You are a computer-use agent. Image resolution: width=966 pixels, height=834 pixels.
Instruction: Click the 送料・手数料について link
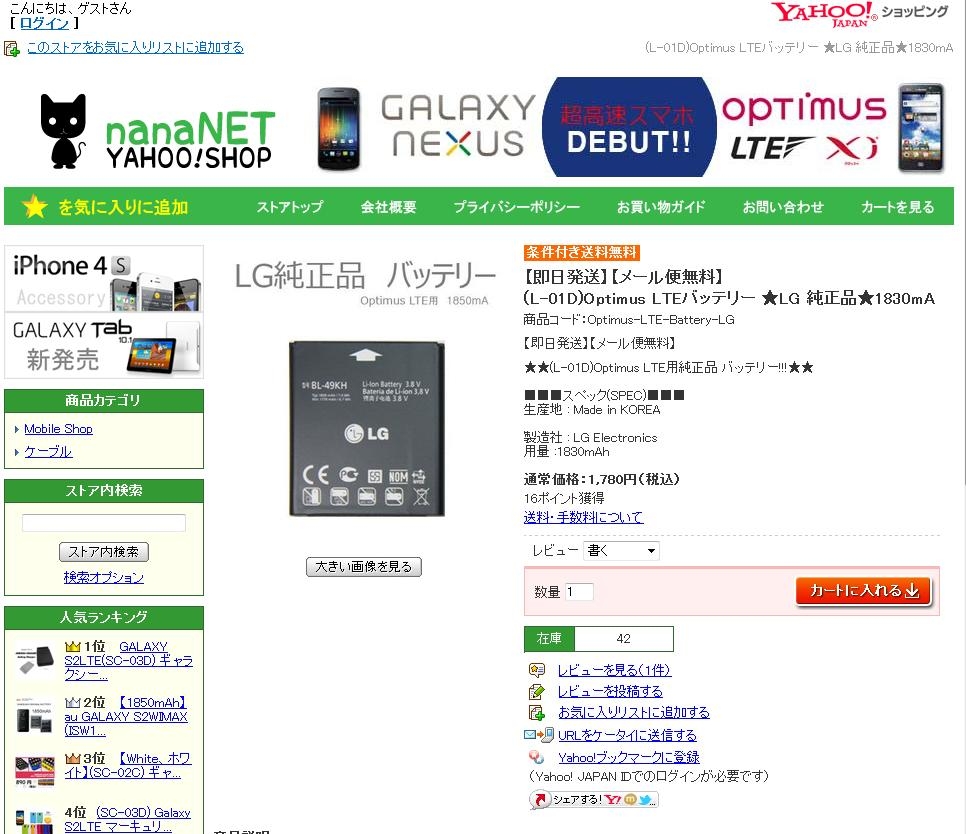(583, 517)
